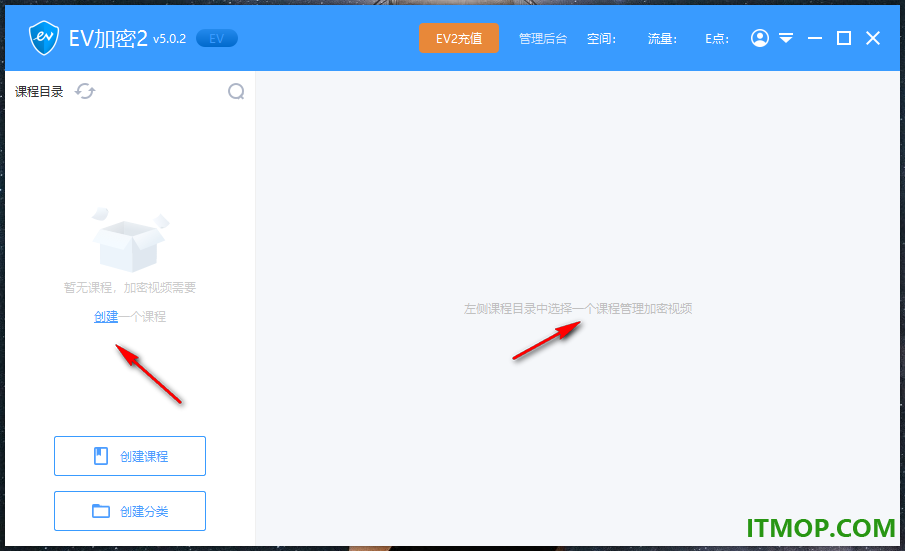Refresh the 课程目录 course list
This screenshot has width=905, height=551.
click(x=85, y=91)
